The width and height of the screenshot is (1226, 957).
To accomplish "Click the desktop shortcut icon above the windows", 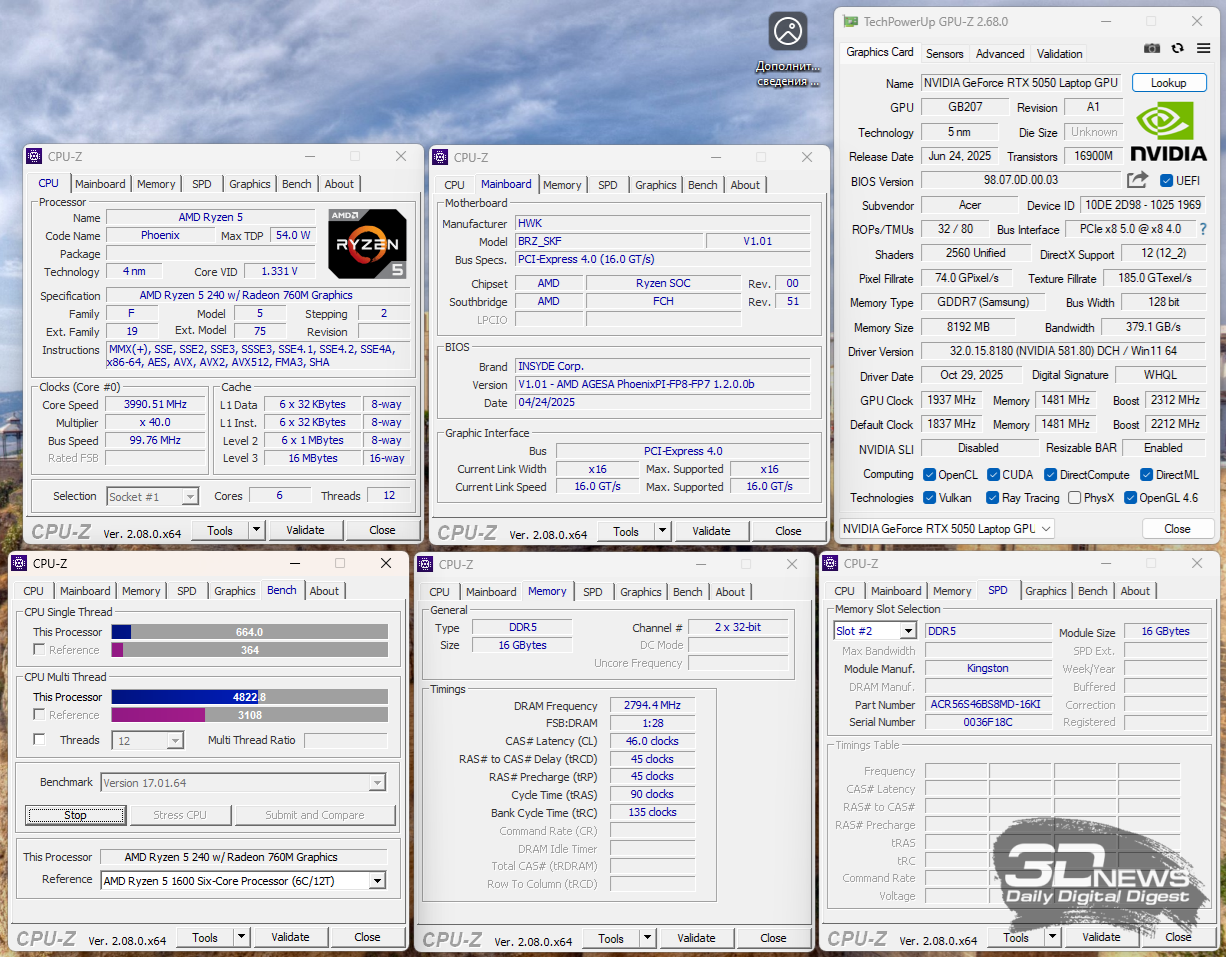I will coord(788,31).
